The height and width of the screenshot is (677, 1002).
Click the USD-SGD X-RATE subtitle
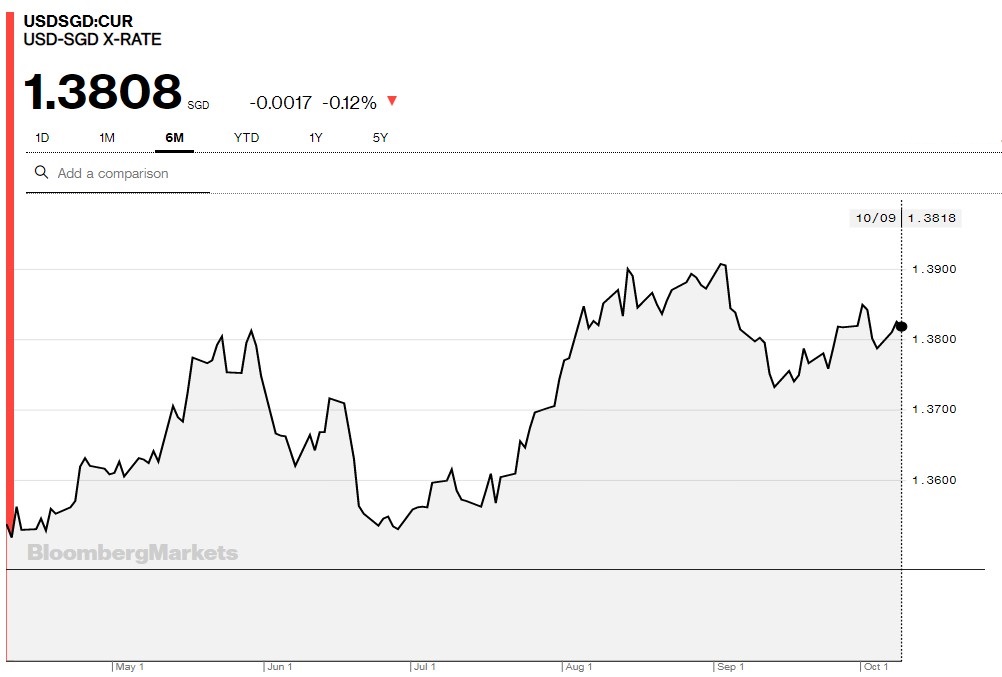click(x=93, y=40)
